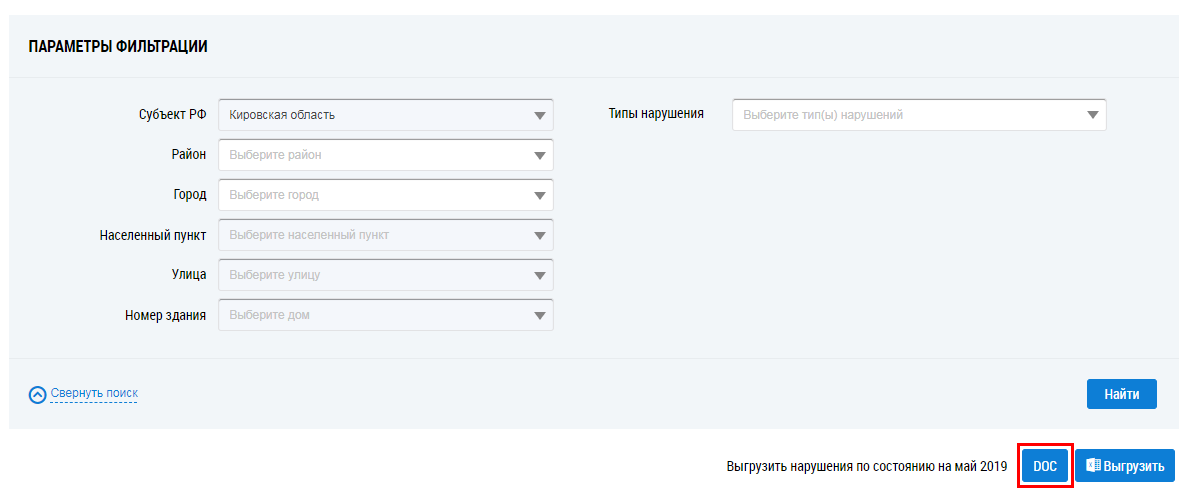Click the Выберите населенный пункт field
This screenshot has height=493, width=1188.
point(309,235)
